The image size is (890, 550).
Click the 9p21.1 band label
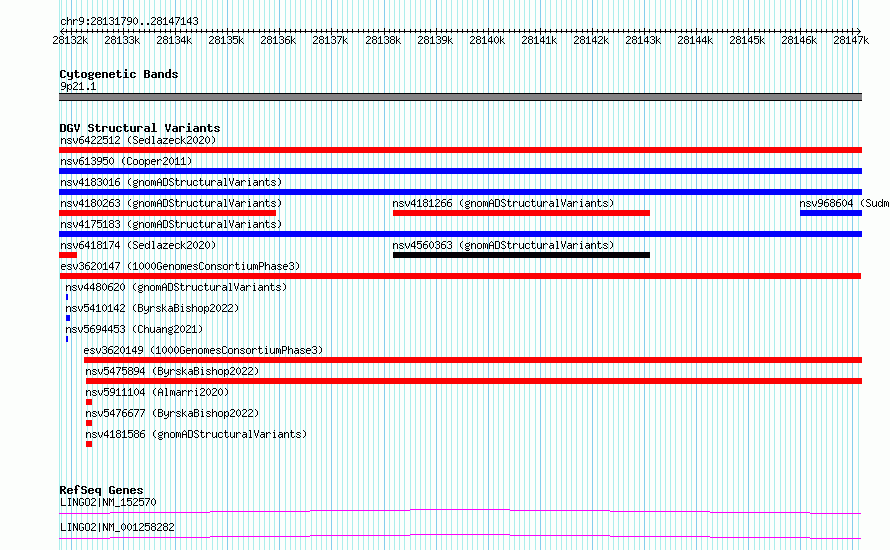pos(78,86)
